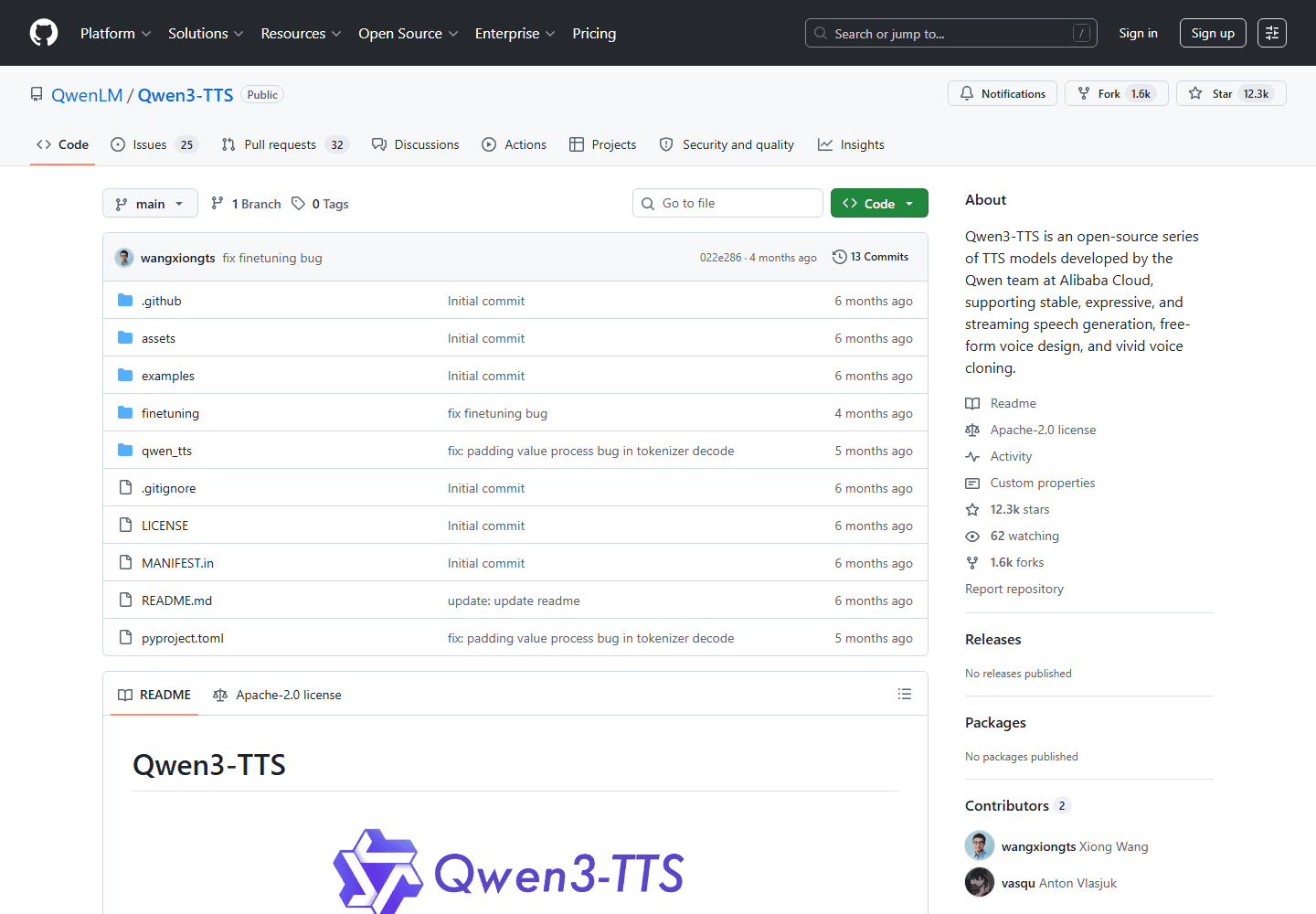Open the QwenLM organization link

(x=87, y=95)
